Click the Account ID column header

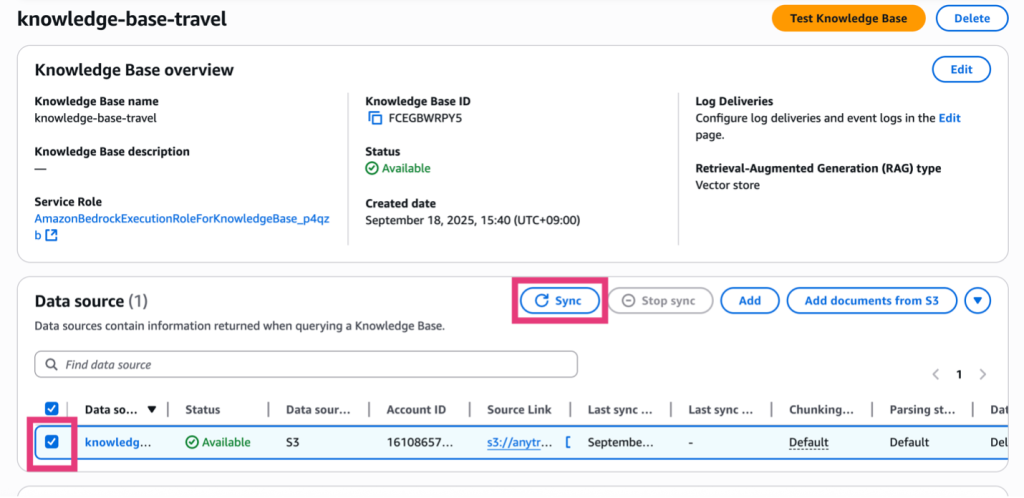click(x=416, y=410)
